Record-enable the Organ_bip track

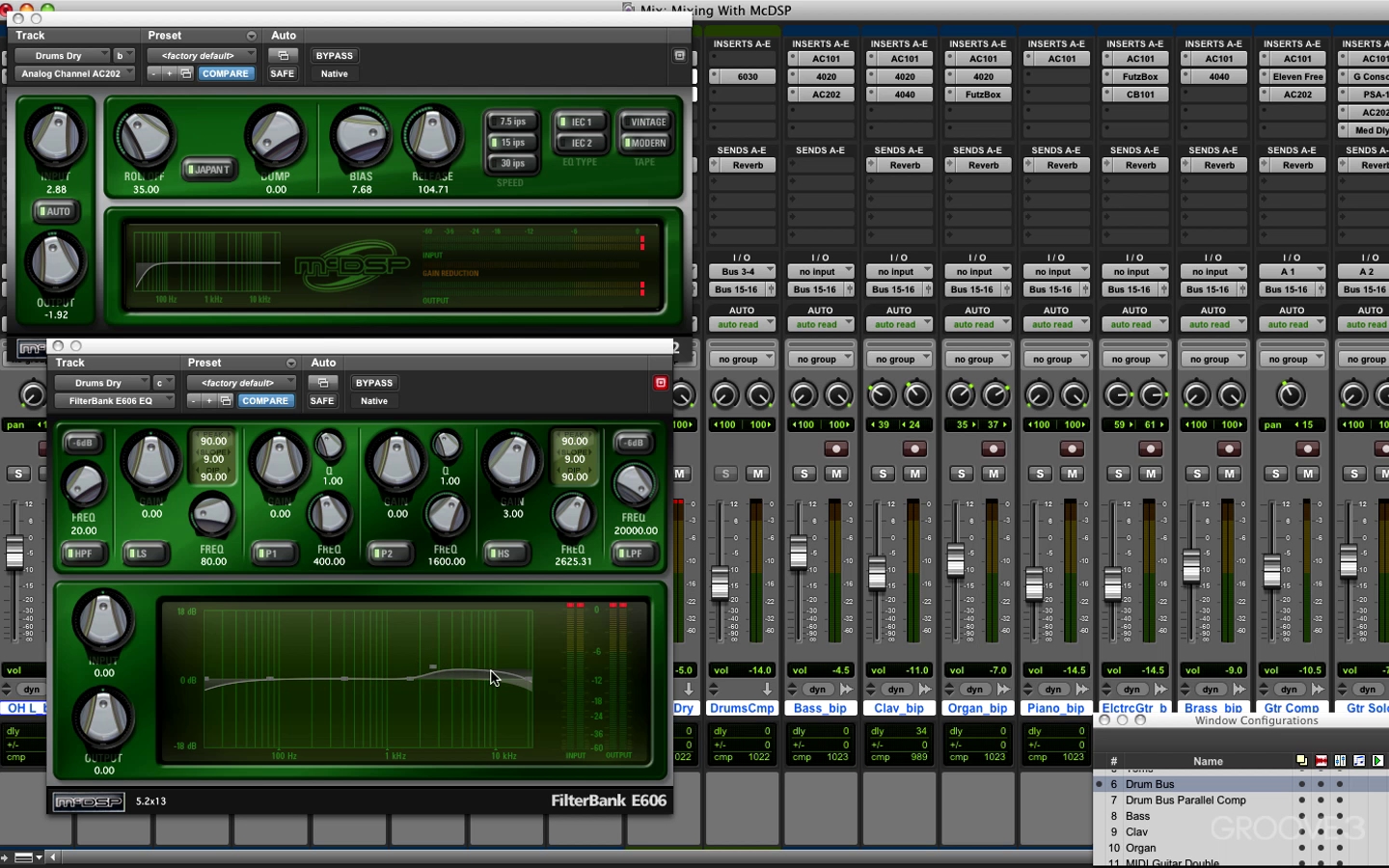(x=994, y=448)
